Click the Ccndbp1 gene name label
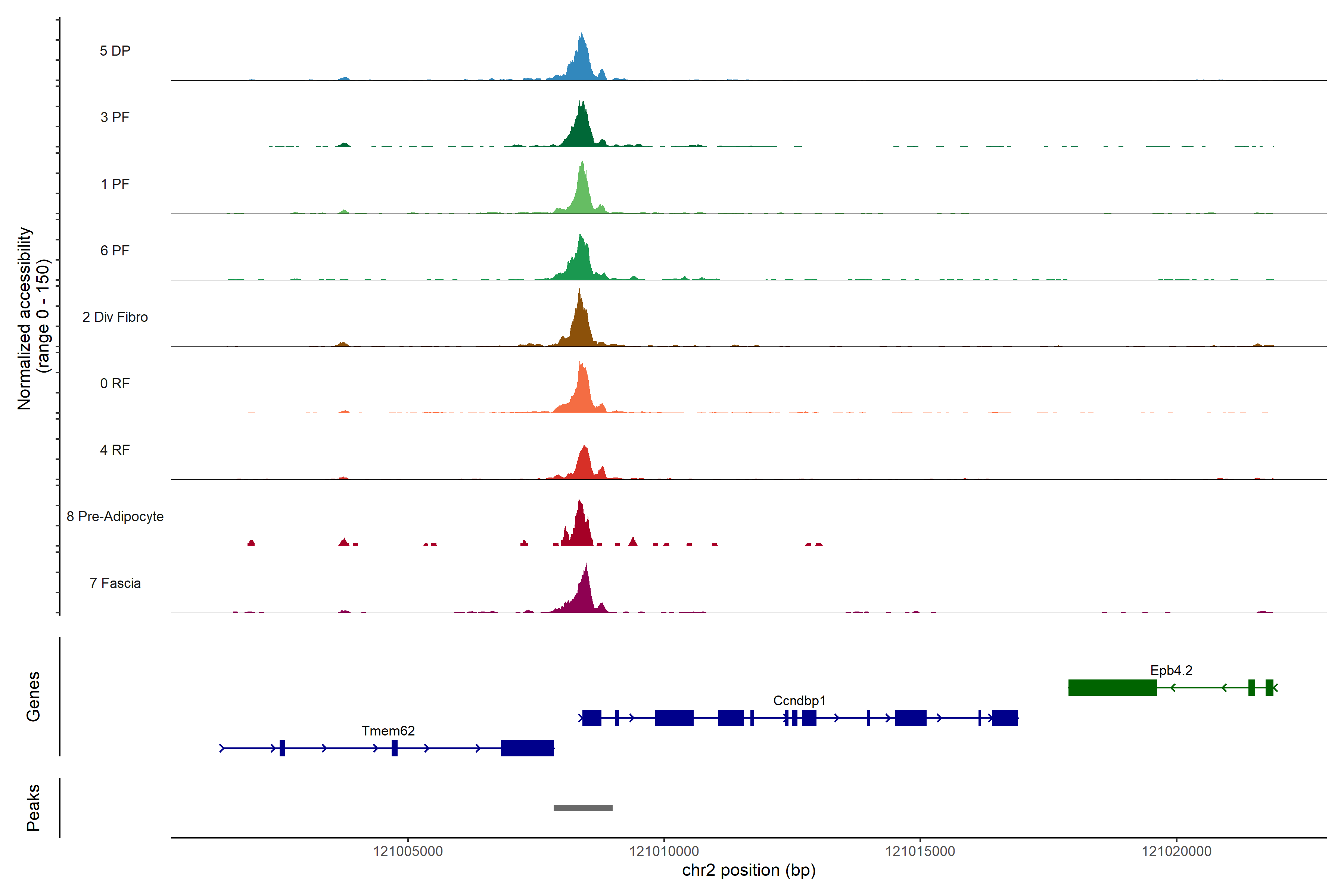The height and width of the screenshot is (896, 1344). pyautogui.click(x=799, y=701)
